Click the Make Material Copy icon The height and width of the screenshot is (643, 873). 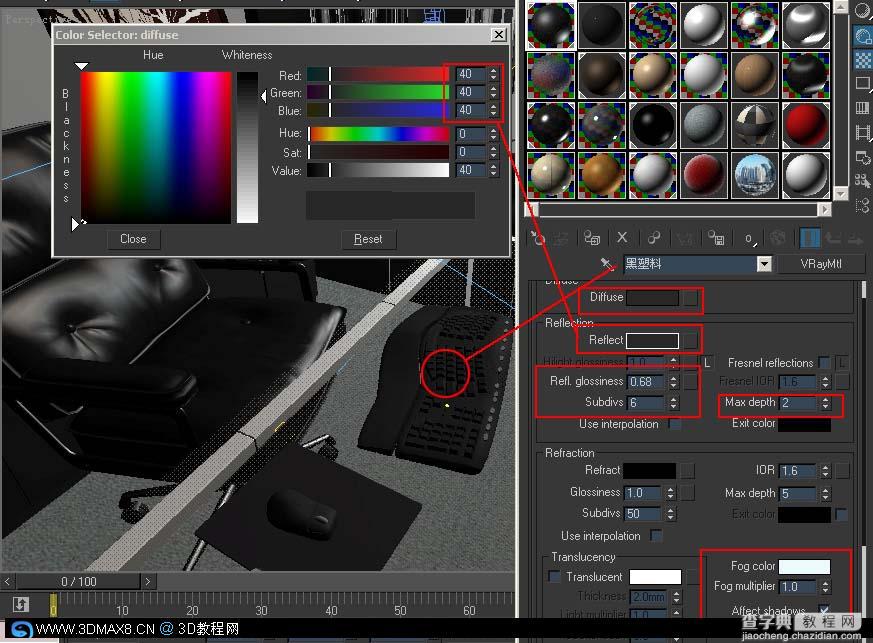click(653, 238)
